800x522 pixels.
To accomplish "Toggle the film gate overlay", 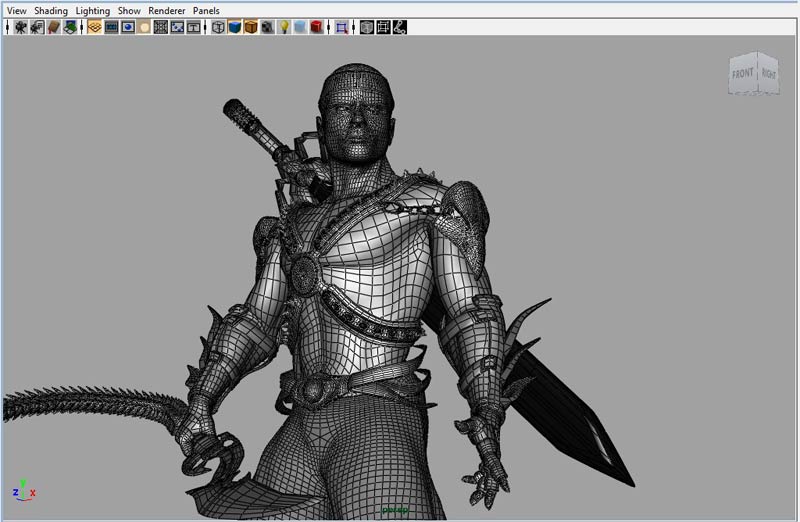I will point(111,27).
